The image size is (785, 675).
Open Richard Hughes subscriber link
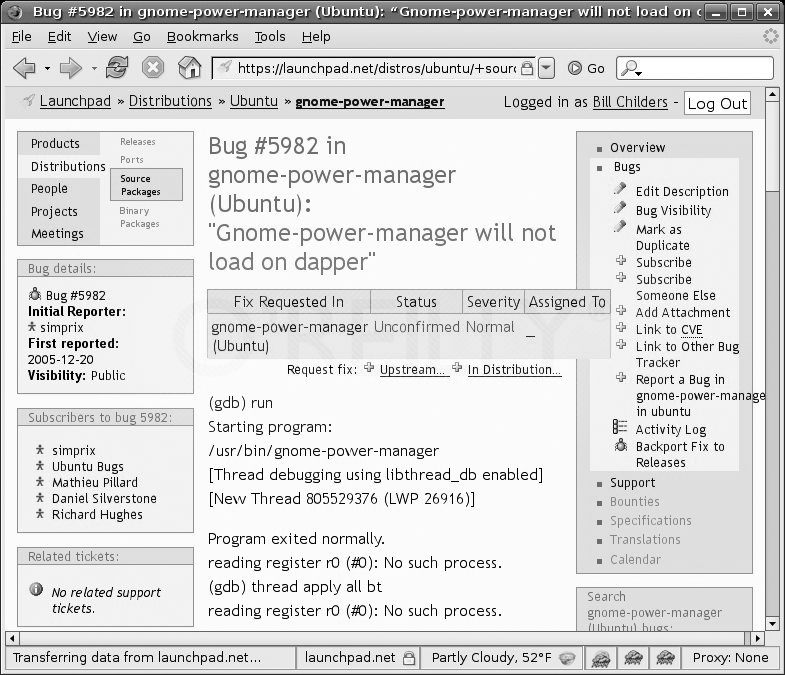coord(97,514)
